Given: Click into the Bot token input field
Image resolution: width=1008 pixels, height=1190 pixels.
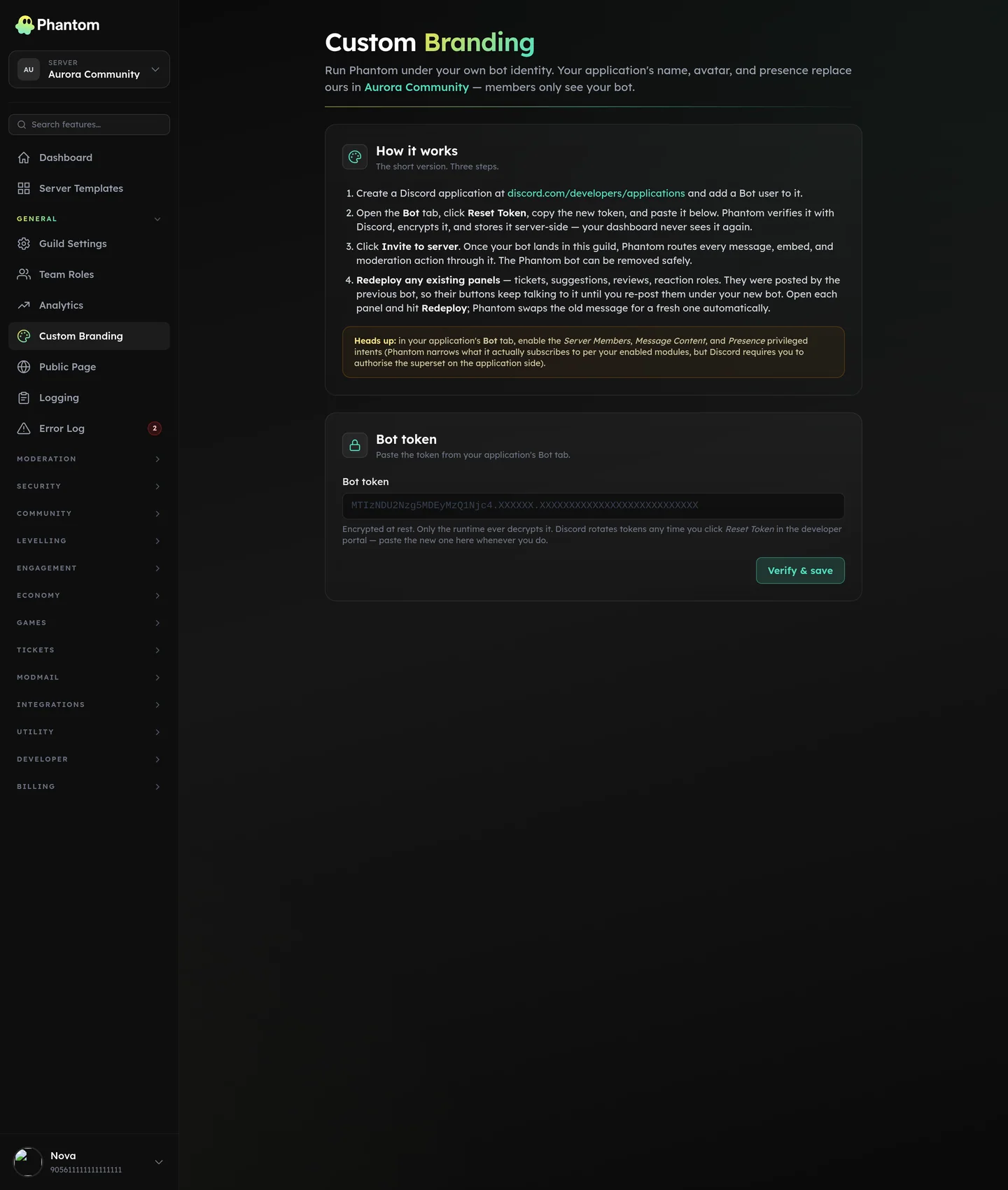Looking at the screenshot, I should (x=593, y=505).
